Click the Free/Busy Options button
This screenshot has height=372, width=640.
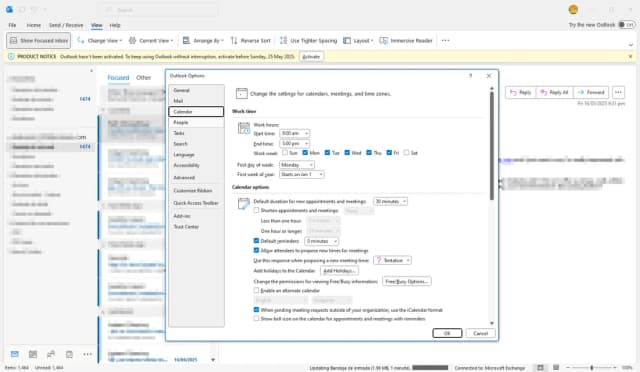tap(407, 281)
